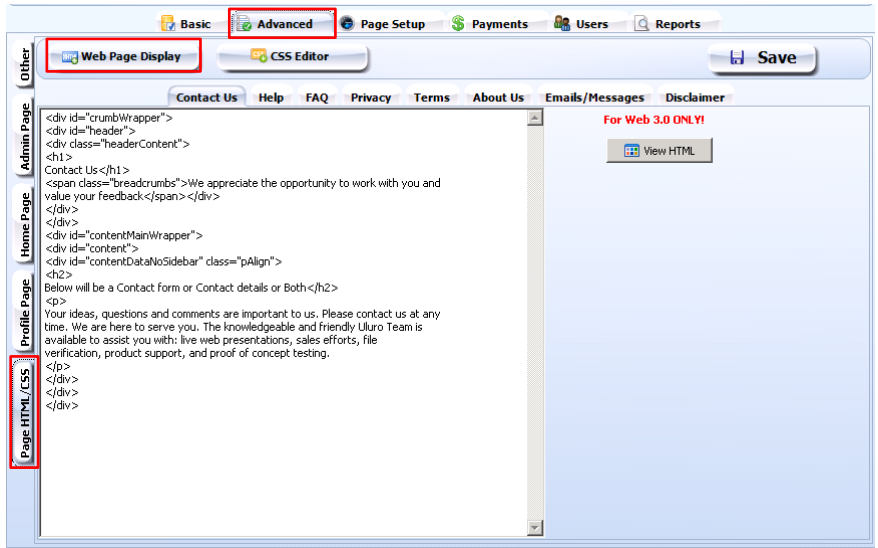Screen dimensions: 878x548
Task: Click the Reports magnifier document icon
Action: [642, 24]
